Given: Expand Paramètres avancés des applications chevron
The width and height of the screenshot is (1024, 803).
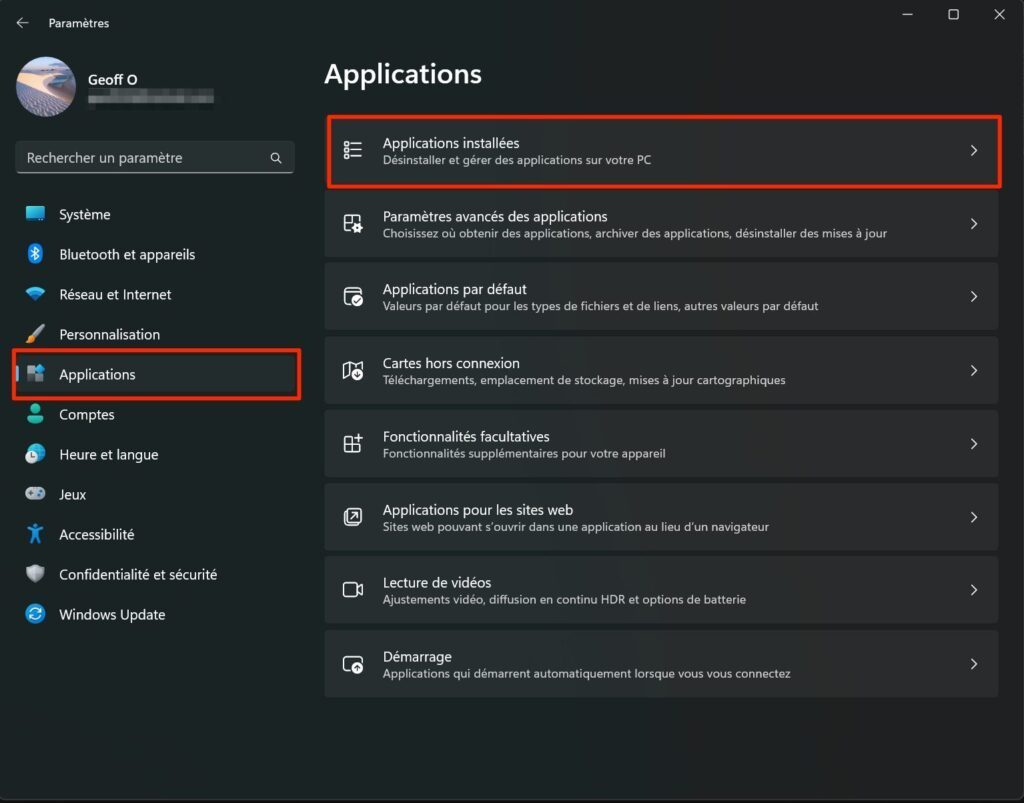Looking at the screenshot, I should [x=974, y=224].
